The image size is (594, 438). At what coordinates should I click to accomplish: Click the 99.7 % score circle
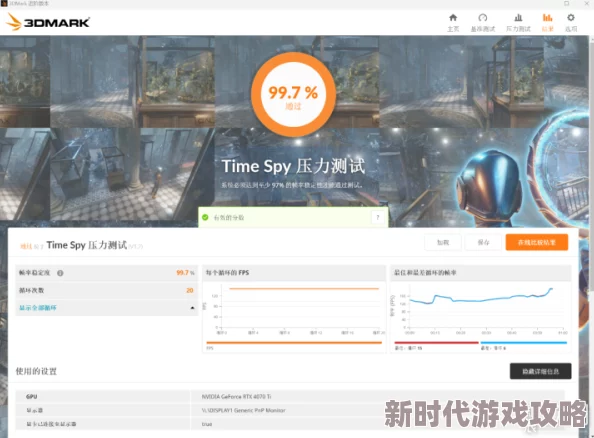[293, 95]
